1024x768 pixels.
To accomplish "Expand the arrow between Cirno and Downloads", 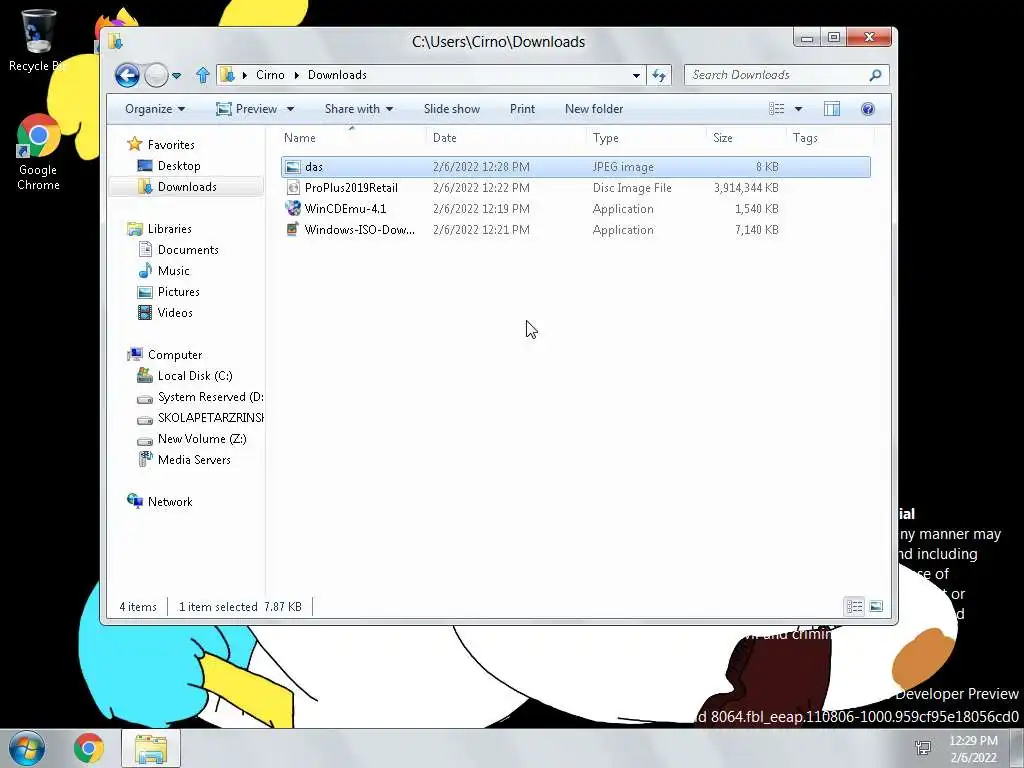I will [296, 75].
